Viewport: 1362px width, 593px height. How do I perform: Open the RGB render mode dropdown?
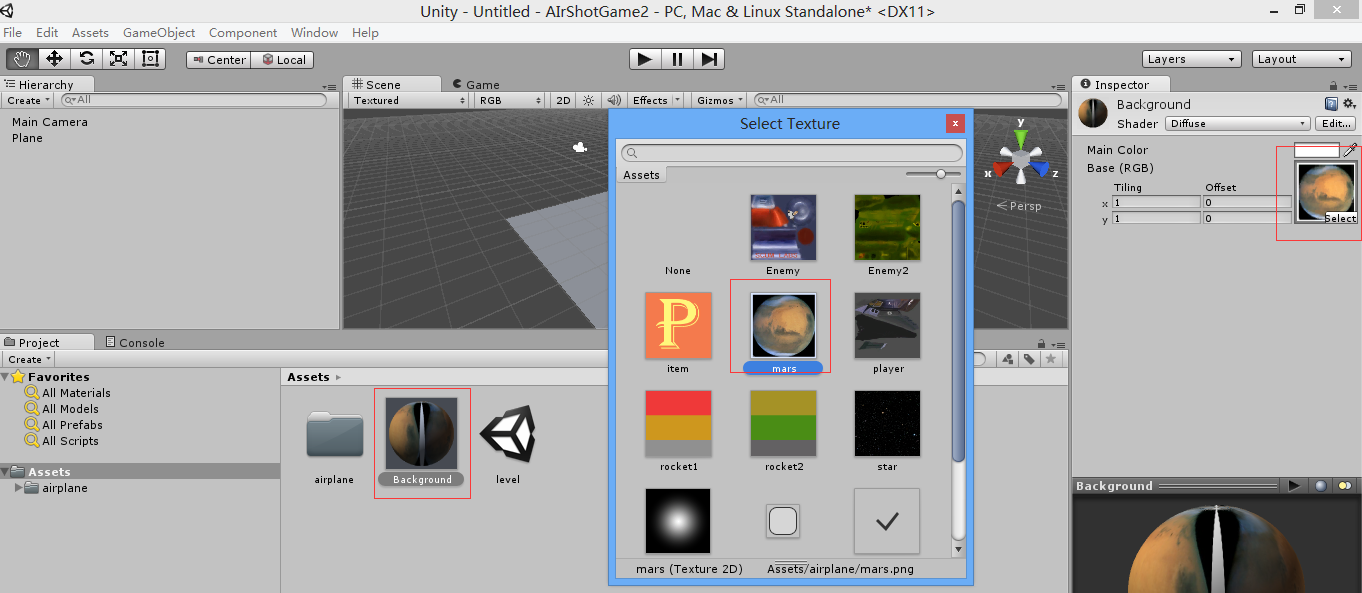pos(509,100)
